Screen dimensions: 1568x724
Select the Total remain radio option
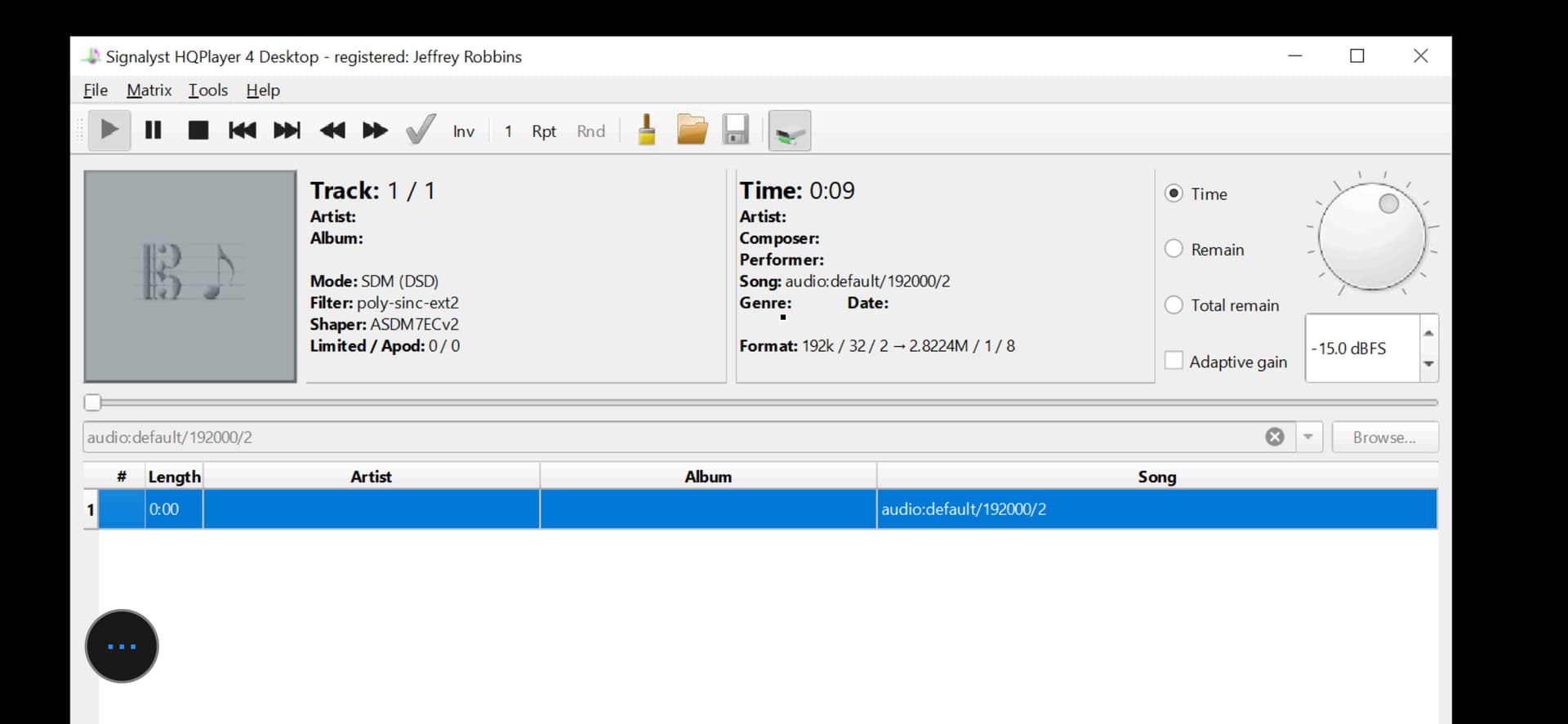tap(1174, 305)
